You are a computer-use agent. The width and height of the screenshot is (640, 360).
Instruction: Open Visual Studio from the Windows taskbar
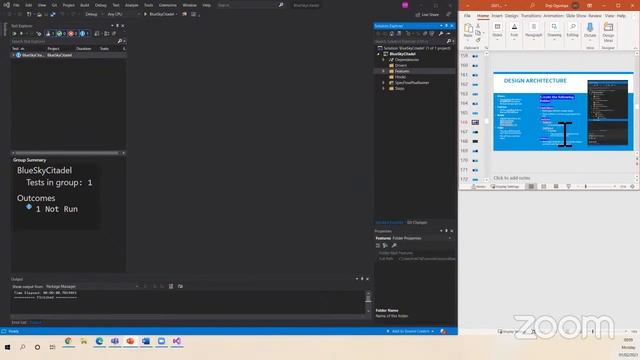point(176,341)
